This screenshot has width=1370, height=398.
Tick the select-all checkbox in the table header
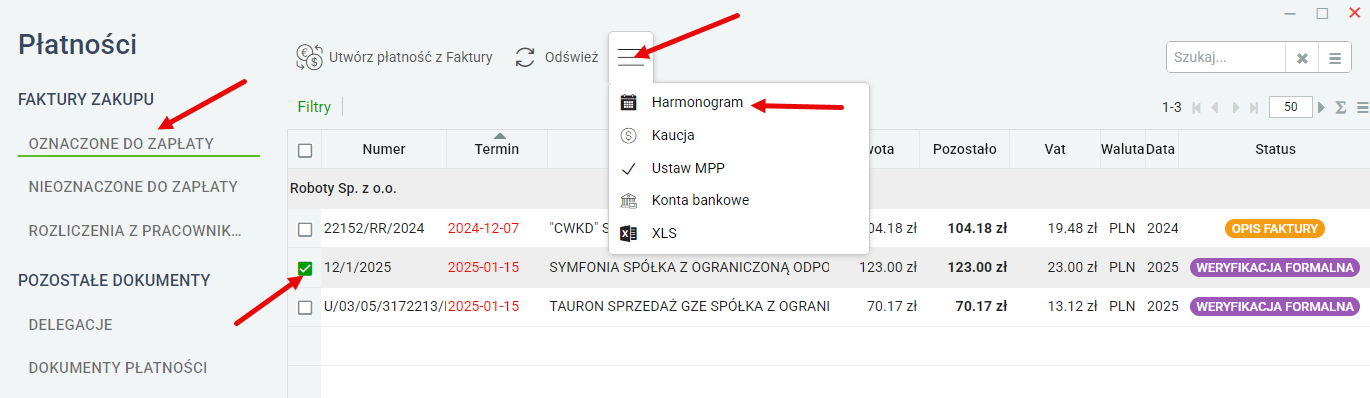point(305,150)
